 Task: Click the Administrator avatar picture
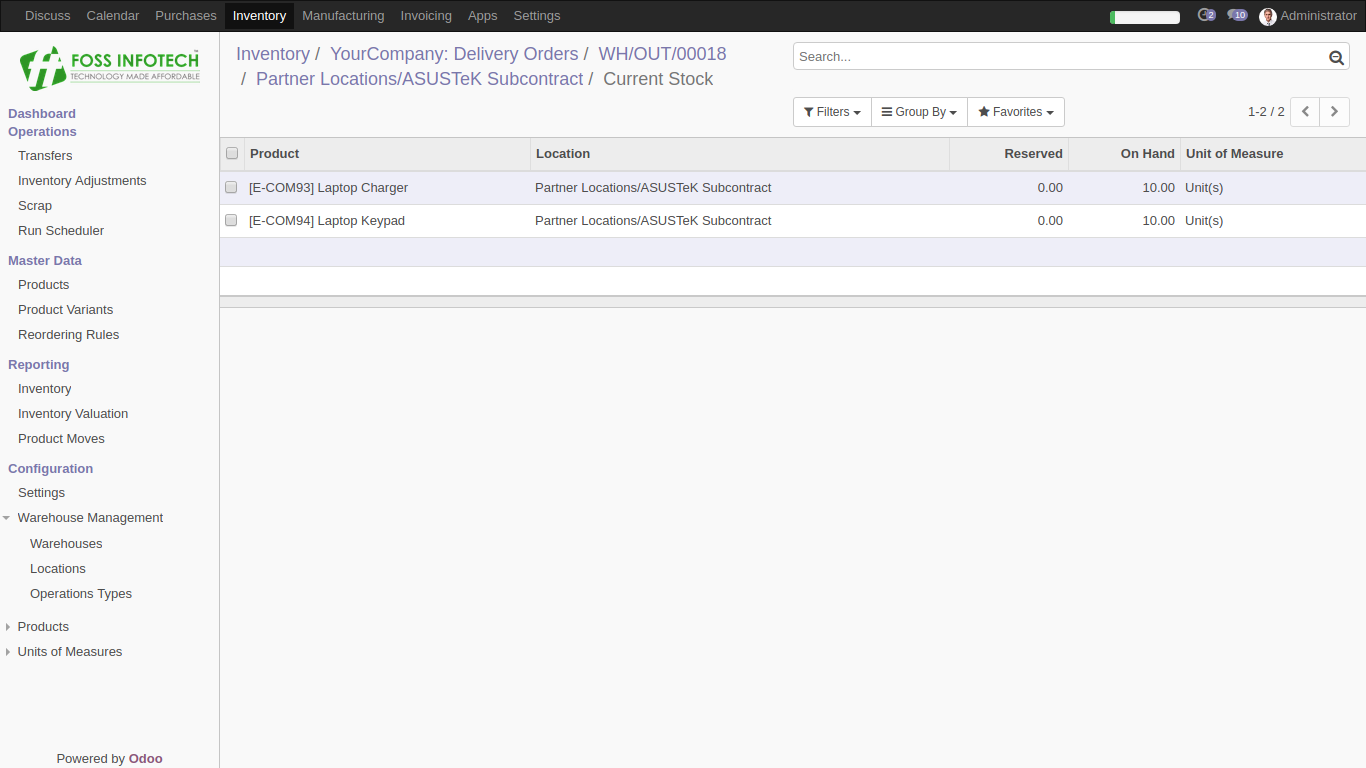[1267, 16]
